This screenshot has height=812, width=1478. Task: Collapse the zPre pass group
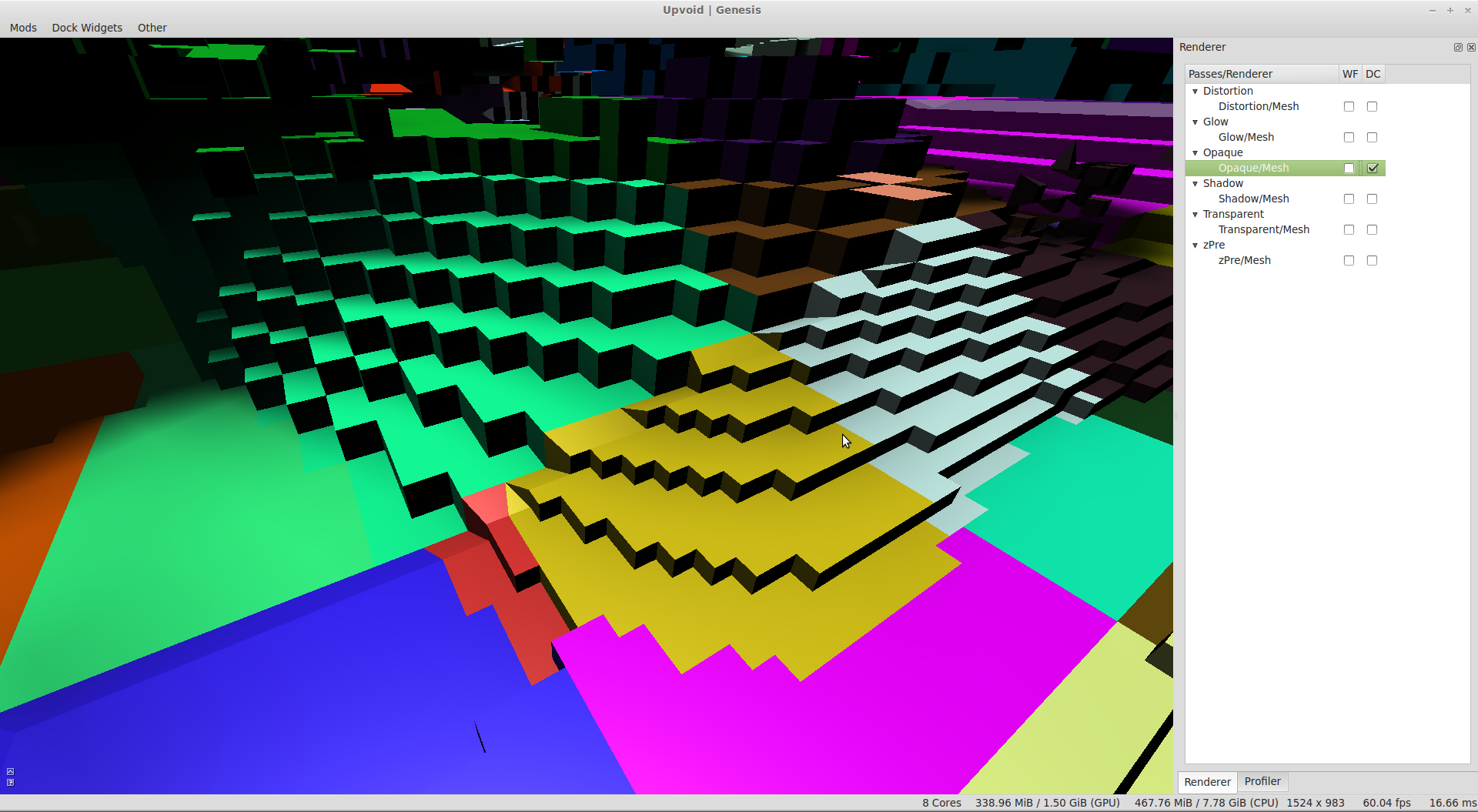click(x=1195, y=246)
